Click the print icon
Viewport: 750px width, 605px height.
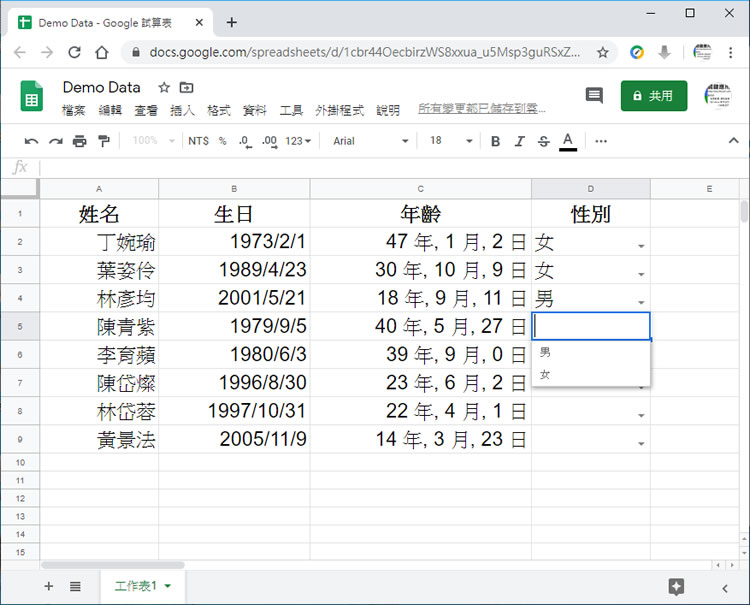coord(80,141)
